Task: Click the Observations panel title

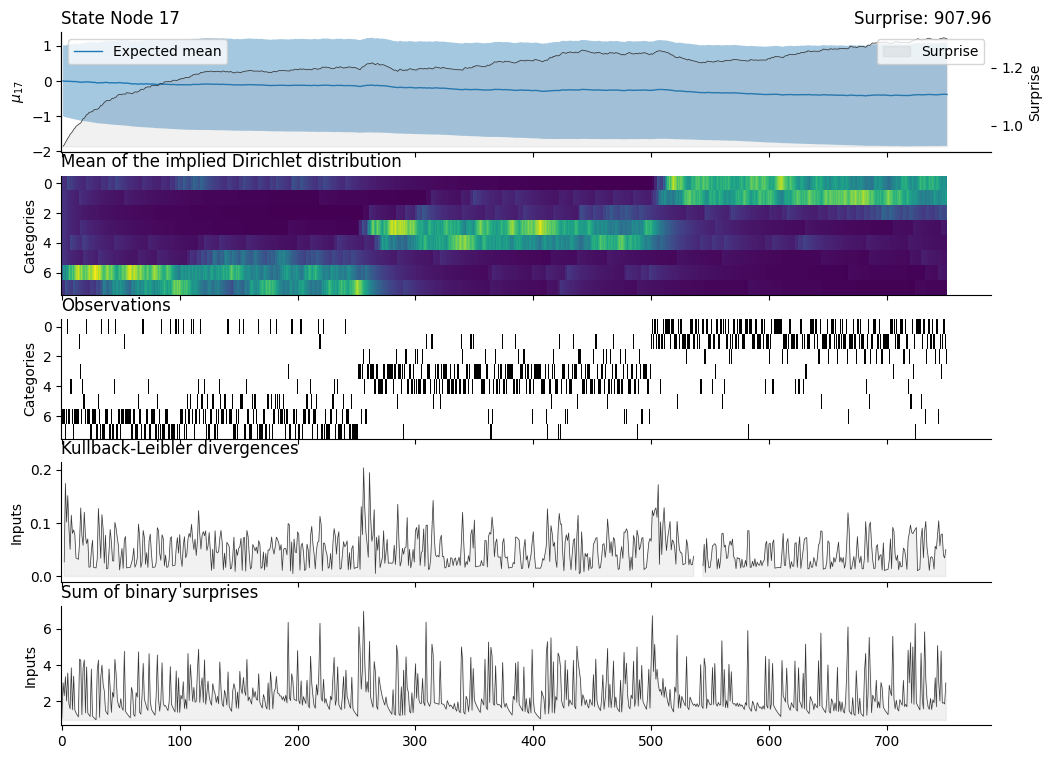Action: [116, 305]
